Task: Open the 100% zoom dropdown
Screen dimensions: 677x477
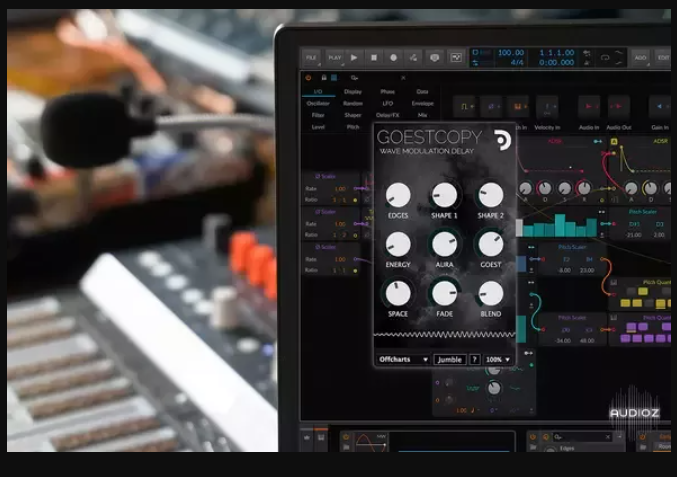Action: (x=498, y=359)
